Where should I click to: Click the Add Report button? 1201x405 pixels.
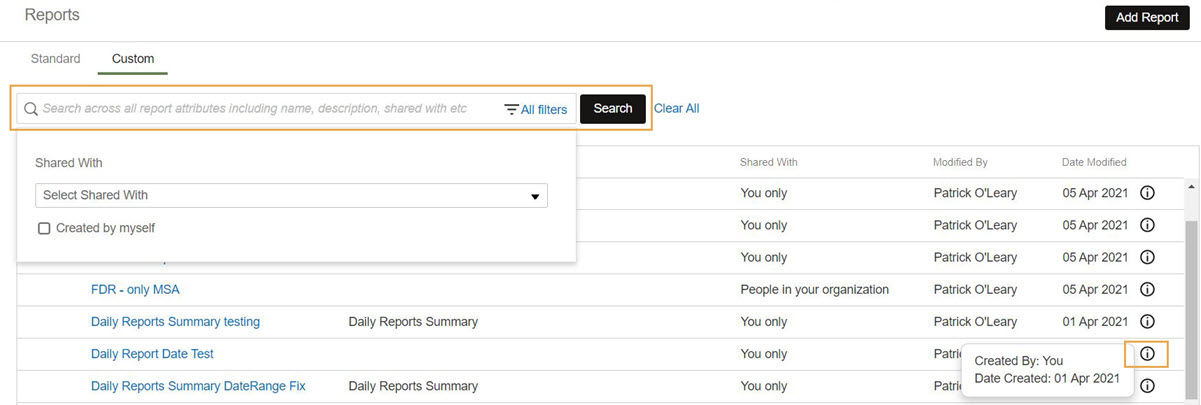pos(1147,17)
